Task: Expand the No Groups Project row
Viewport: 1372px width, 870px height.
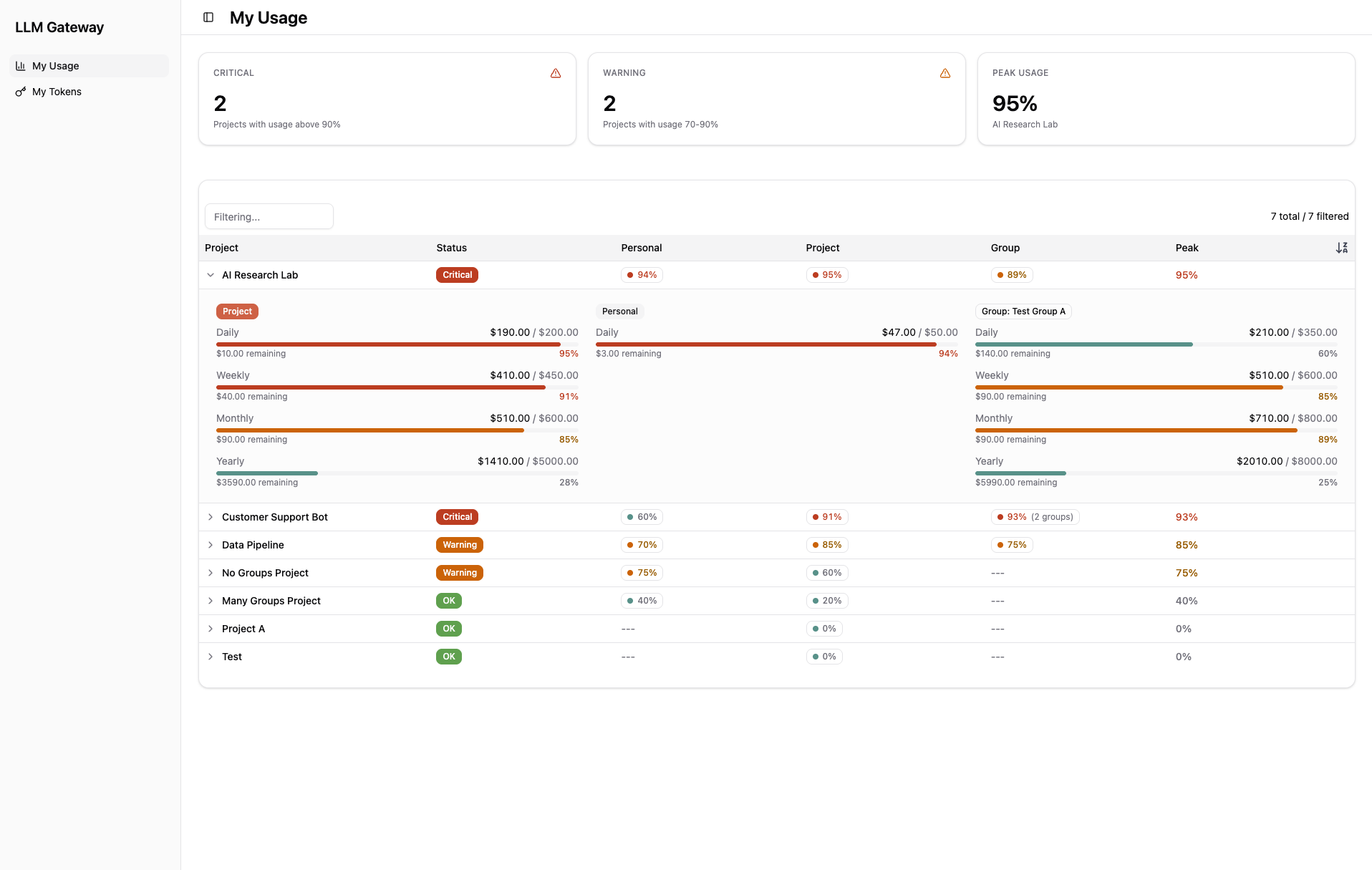Action: [x=211, y=573]
